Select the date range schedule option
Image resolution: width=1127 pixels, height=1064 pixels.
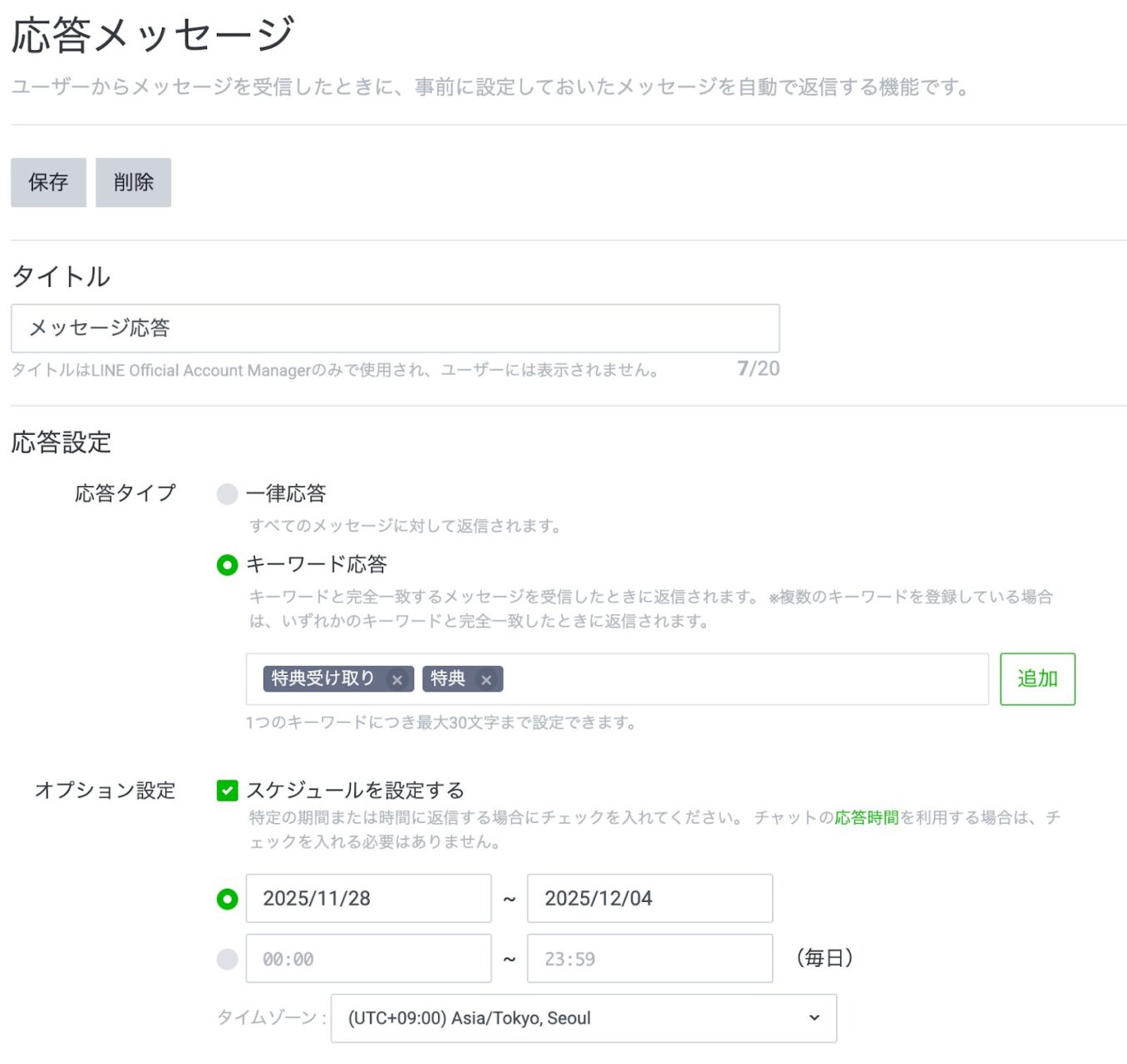(225, 898)
